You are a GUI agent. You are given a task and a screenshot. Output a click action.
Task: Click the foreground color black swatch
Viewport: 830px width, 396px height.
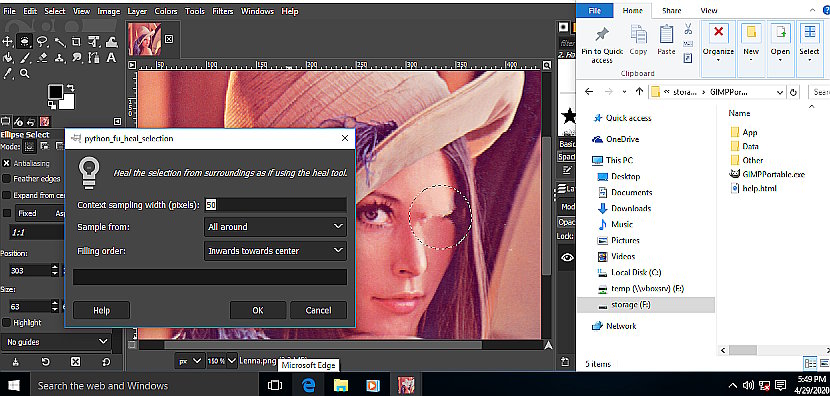(55, 93)
